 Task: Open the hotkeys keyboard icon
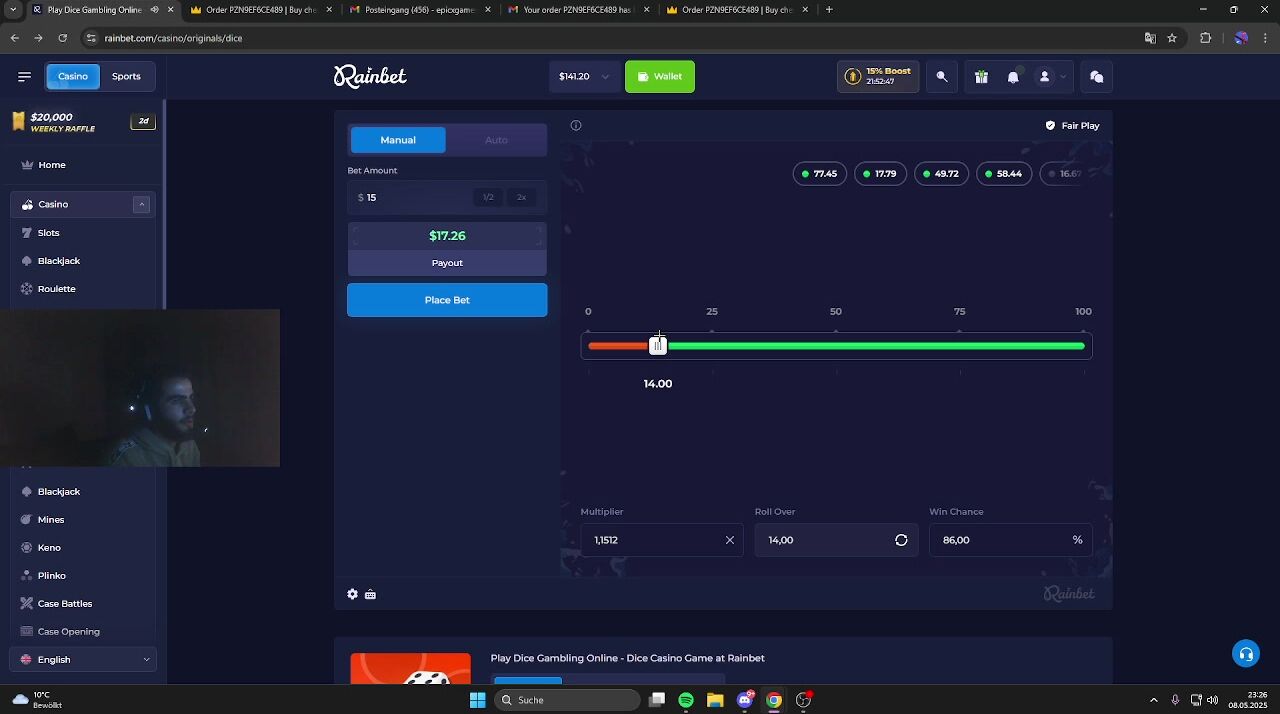point(370,594)
